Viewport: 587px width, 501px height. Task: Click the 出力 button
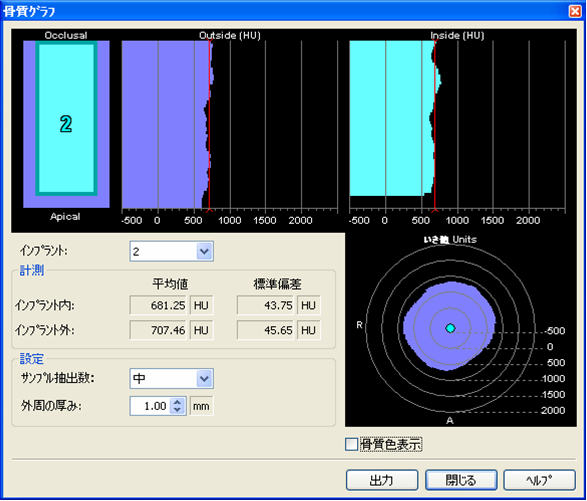[382, 480]
